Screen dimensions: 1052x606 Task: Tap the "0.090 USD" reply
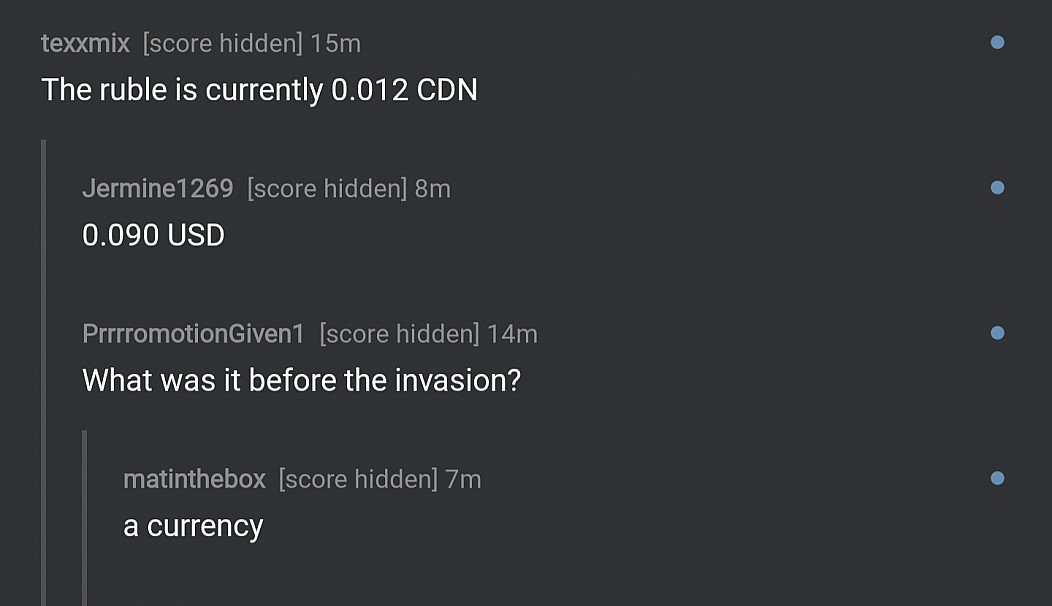[x=153, y=235]
